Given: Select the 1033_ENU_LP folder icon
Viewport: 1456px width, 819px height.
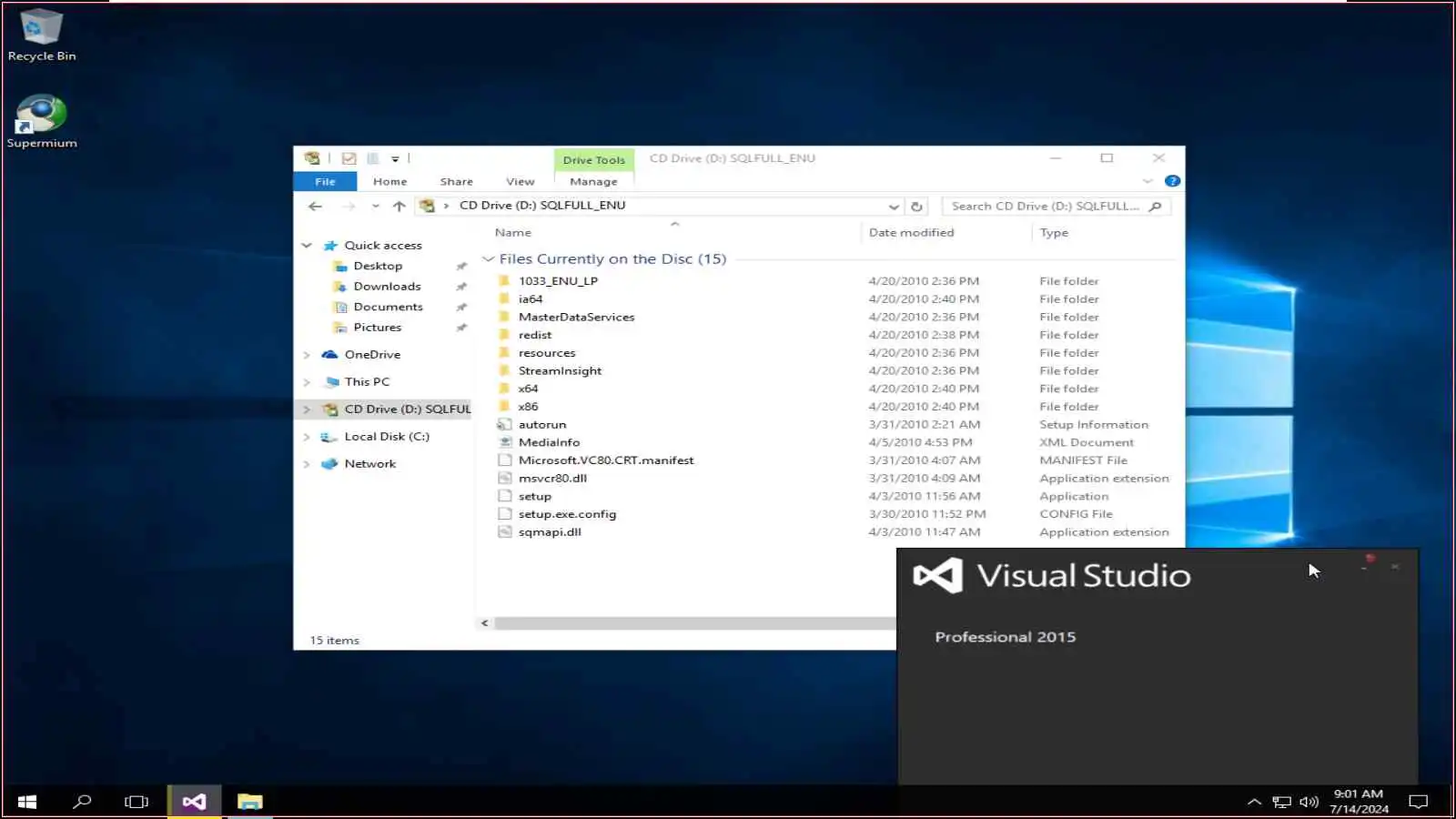Looking at the screenshot, I should pos(504,281).
